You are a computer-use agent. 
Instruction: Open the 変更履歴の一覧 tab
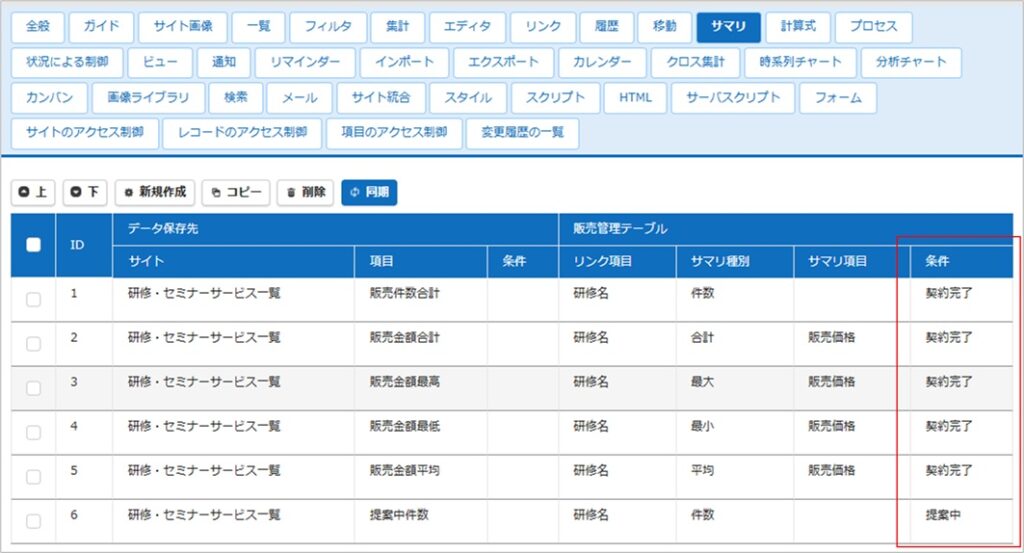(522, 133)
